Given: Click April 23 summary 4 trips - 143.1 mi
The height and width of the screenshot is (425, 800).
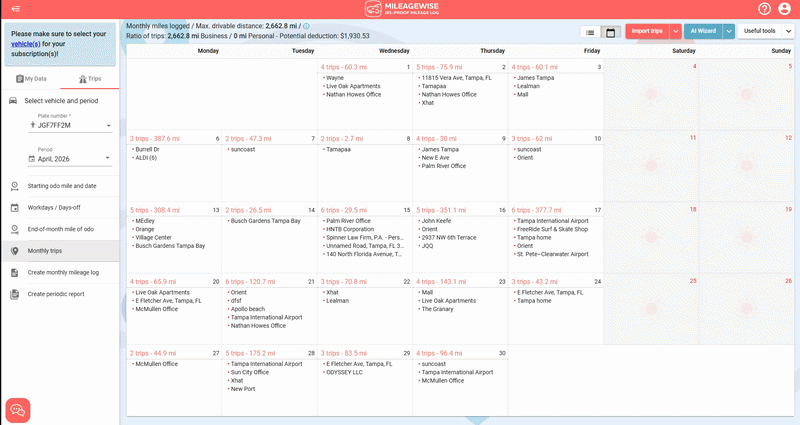Looking at the screenshot, I should coord(441,282).
